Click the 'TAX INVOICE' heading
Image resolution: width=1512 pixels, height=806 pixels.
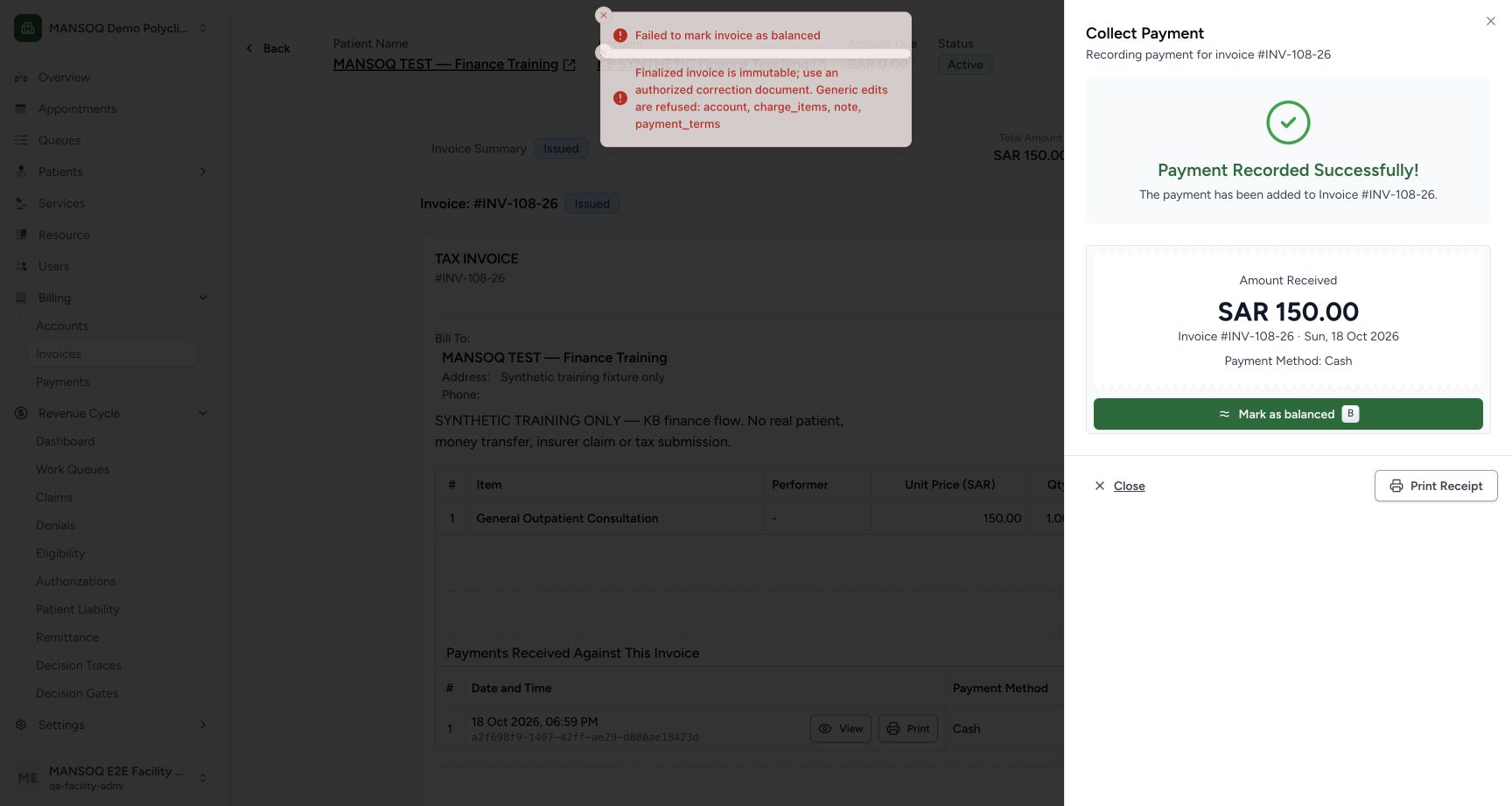point(477,259)
